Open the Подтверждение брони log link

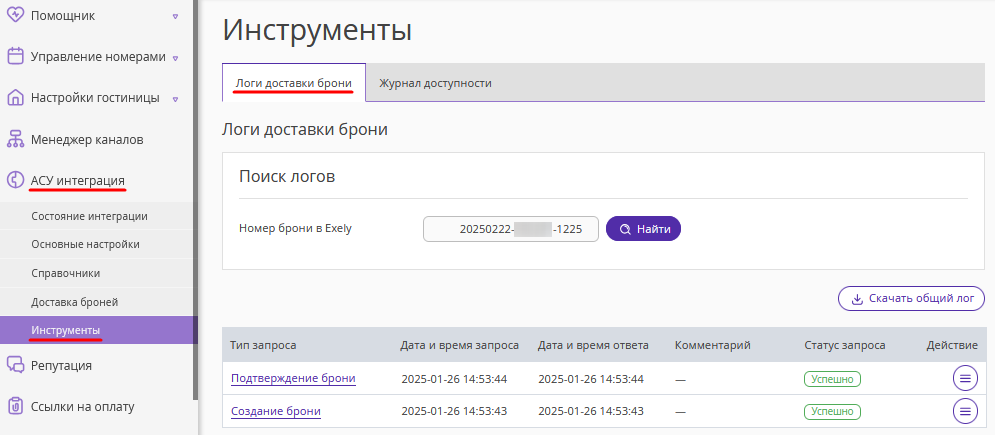point(293,379)
